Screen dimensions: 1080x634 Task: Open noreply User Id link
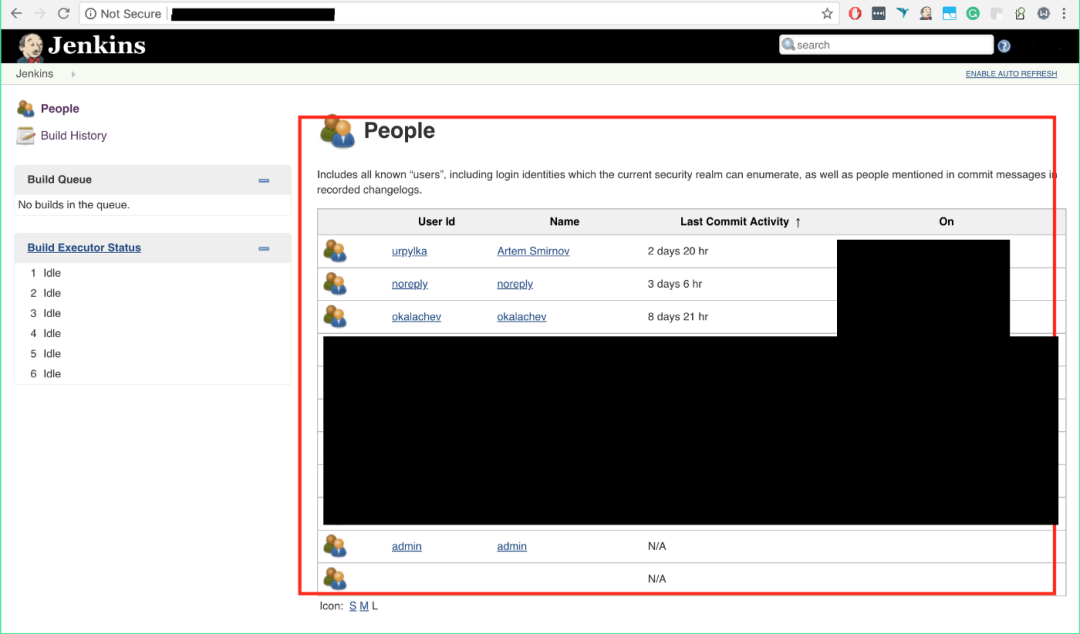click(x=410, y=284)
